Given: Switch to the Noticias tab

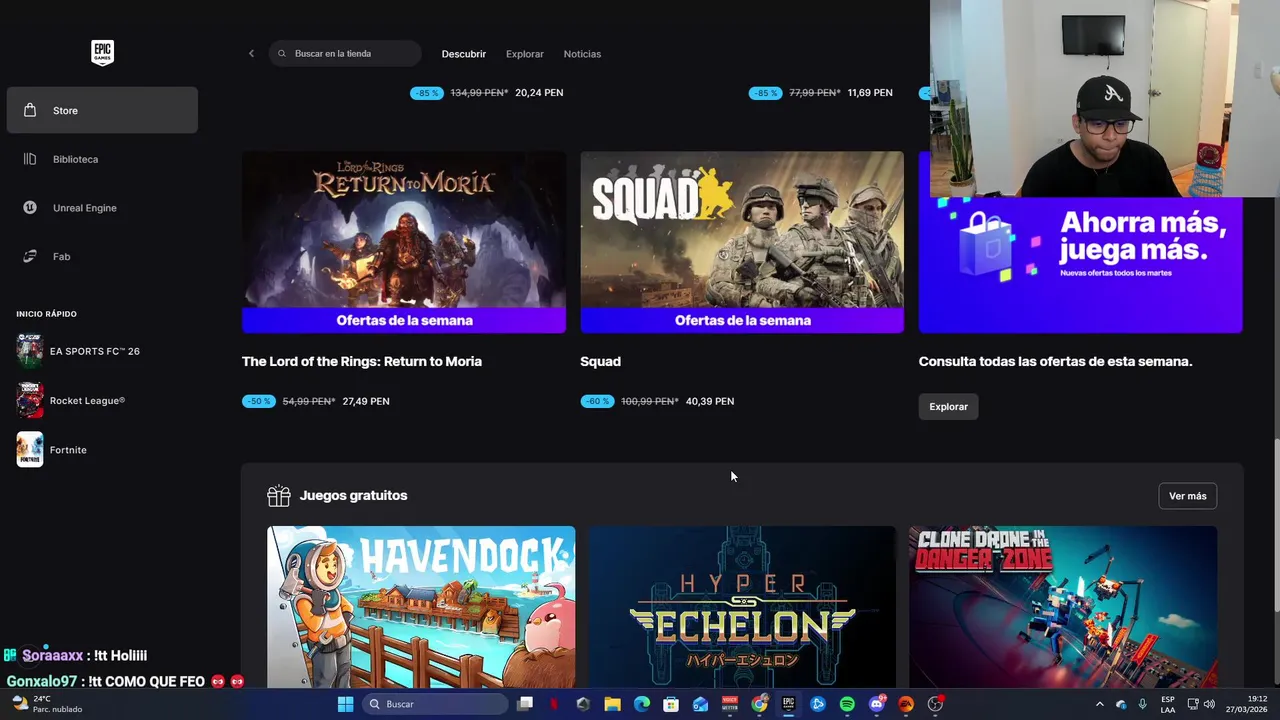Looking at the screenshot, I should pyautogui.click(x=582, y=54).
